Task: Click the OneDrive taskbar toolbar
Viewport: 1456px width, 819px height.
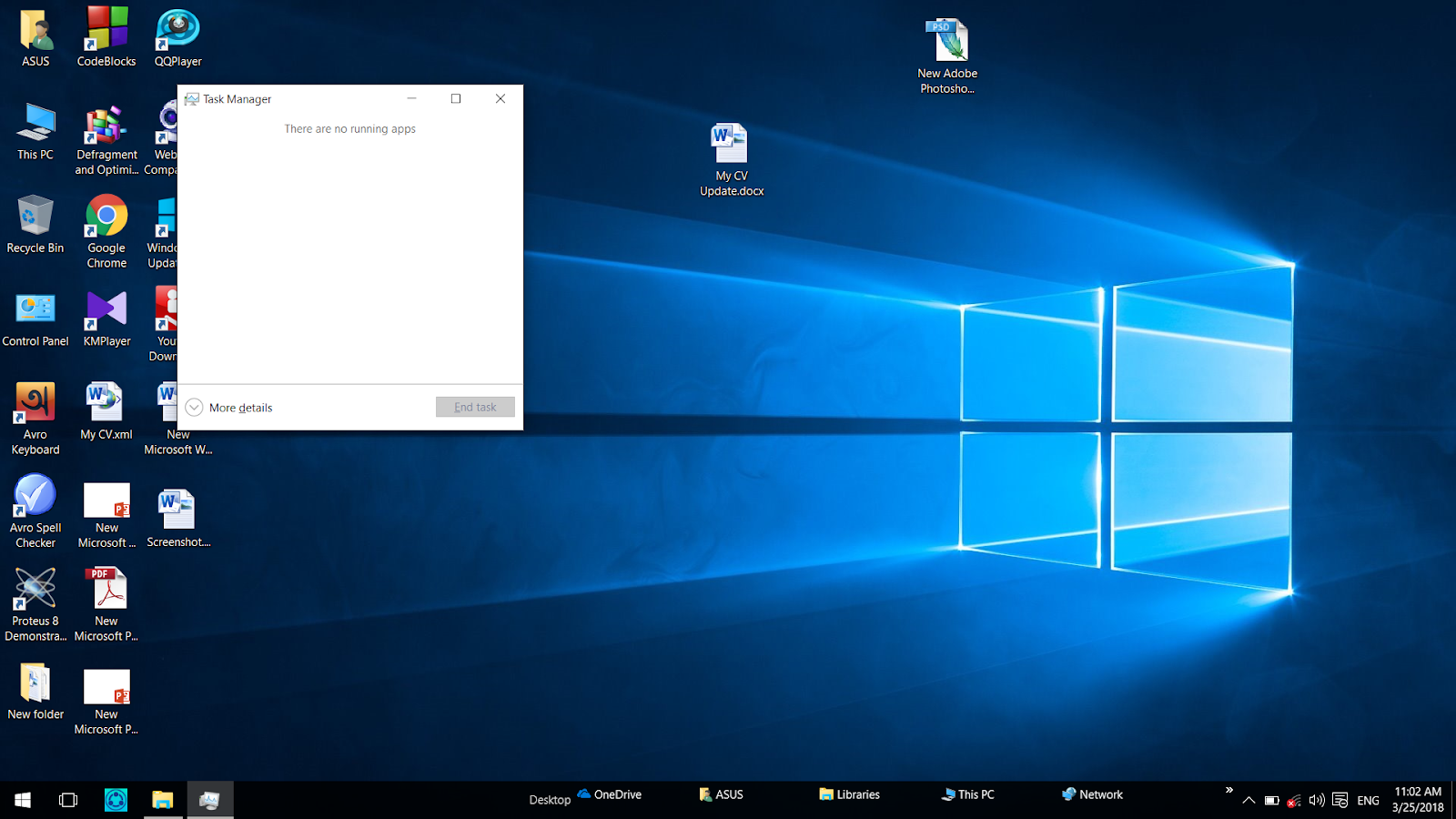Action: point(608,794)
